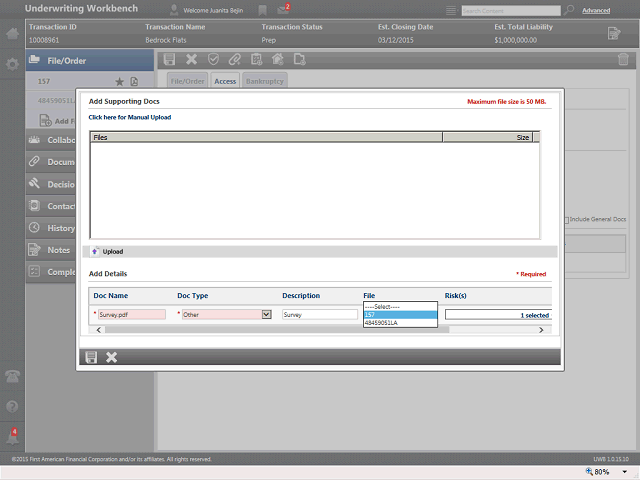This screenshot has height=480, width=640.
Task: Open the mail envelope with 2 badge
Action: [x=283, y=9]
